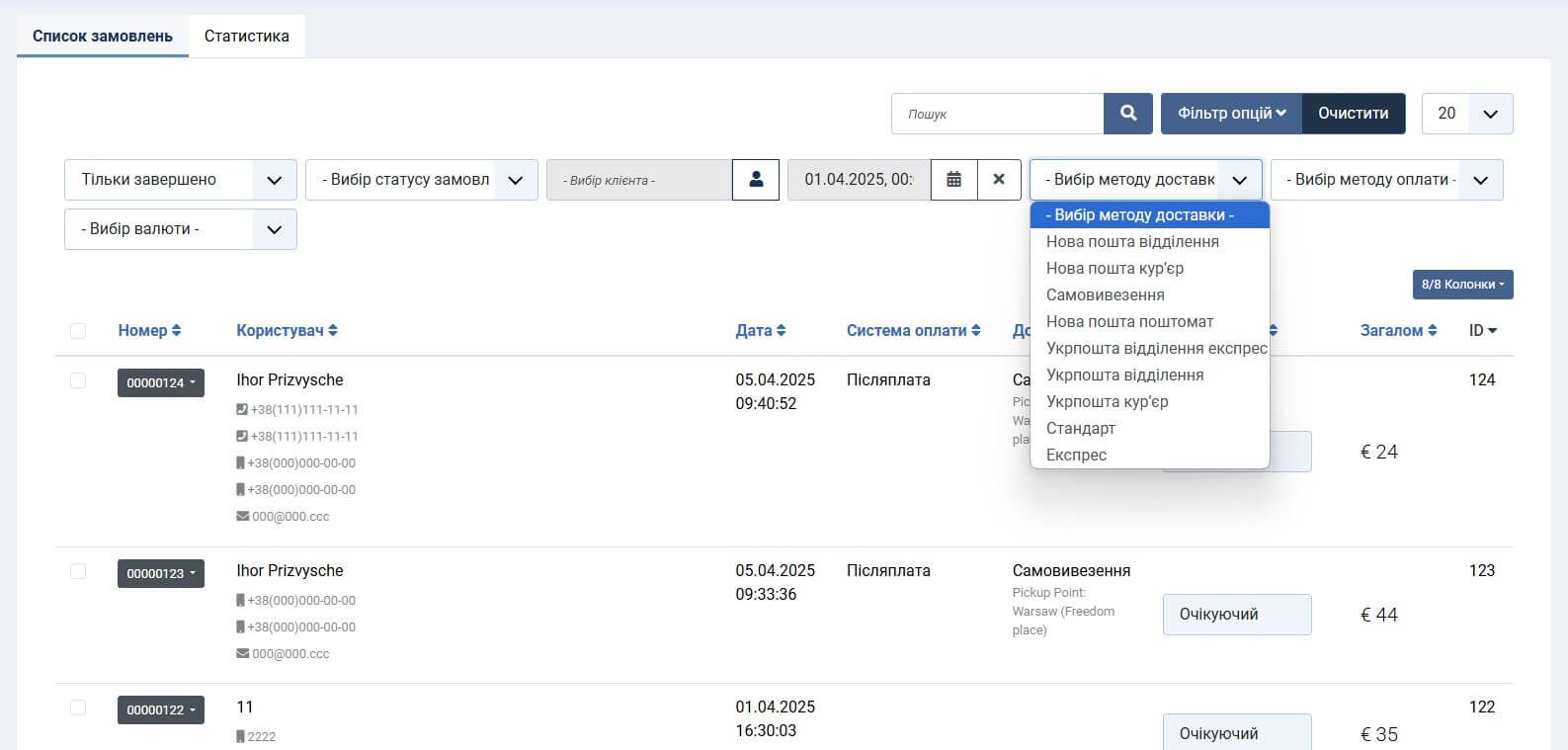Clear the date with the X icon

tap(999, 180)
